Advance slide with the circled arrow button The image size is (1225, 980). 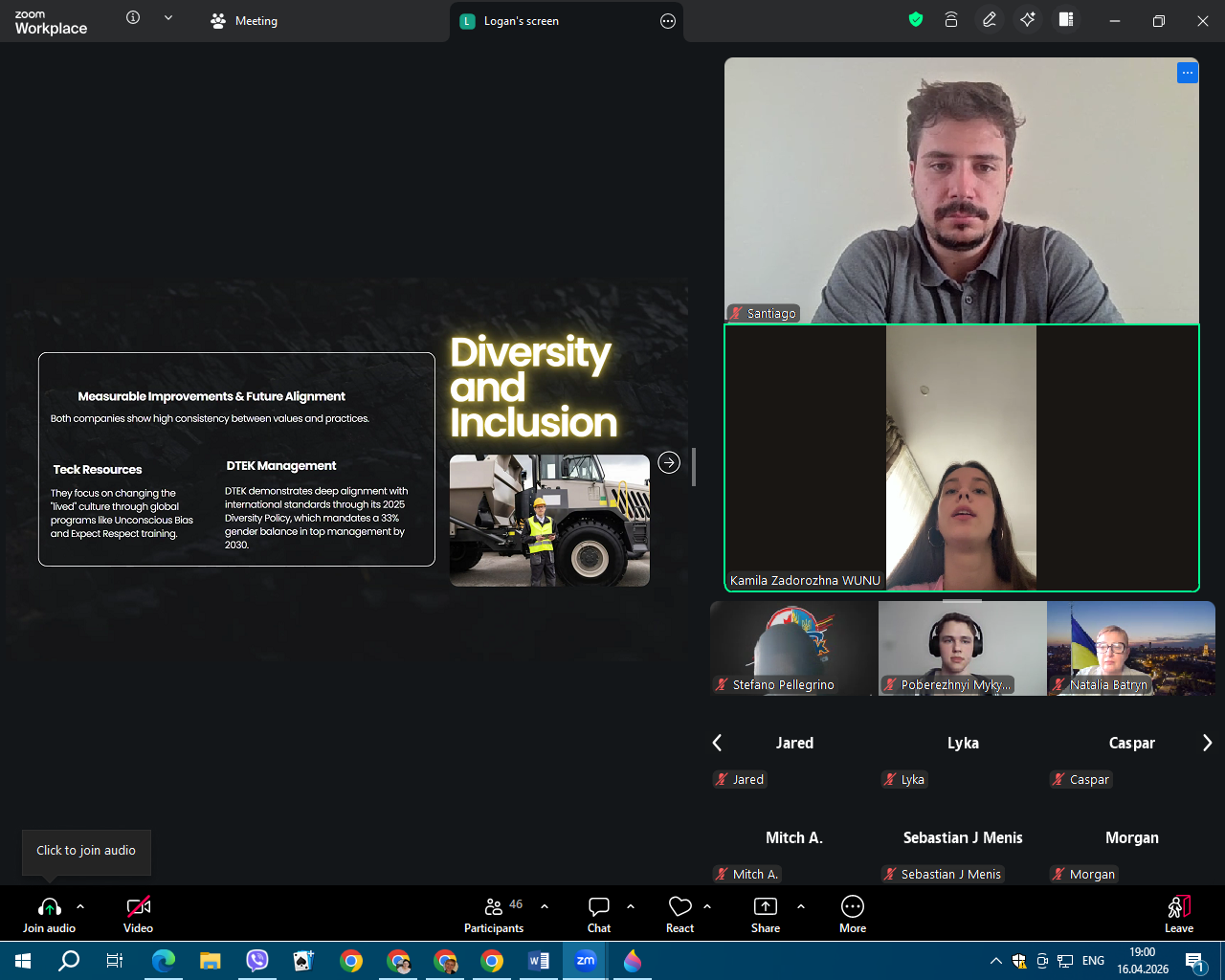coord(669,462)
